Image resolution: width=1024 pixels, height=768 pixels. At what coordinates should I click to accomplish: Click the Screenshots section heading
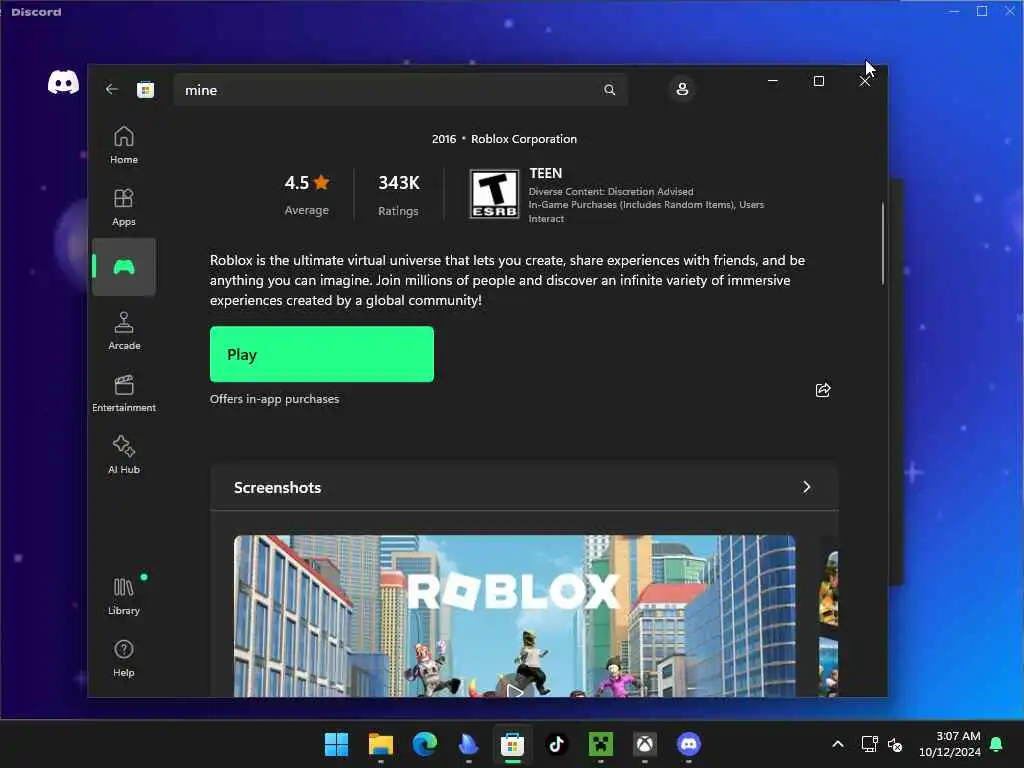278,488
